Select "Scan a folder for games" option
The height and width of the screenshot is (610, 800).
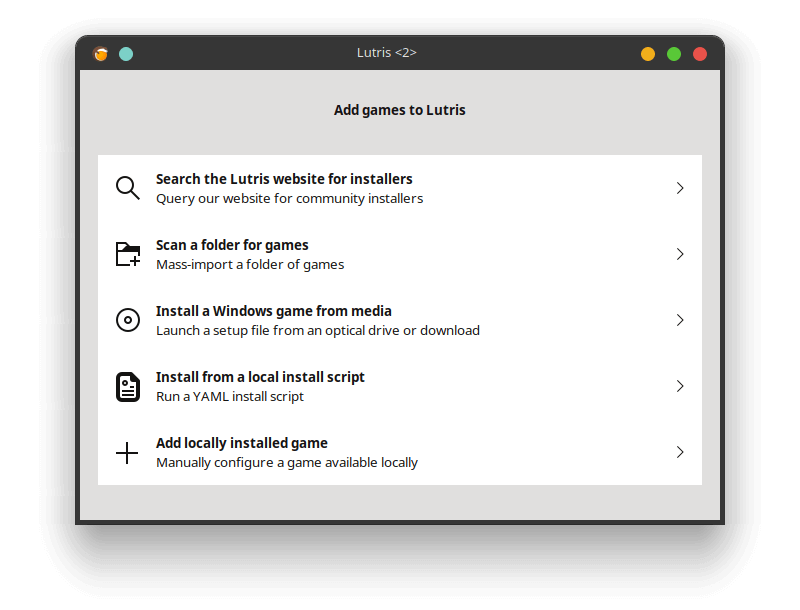pos(399,254)
